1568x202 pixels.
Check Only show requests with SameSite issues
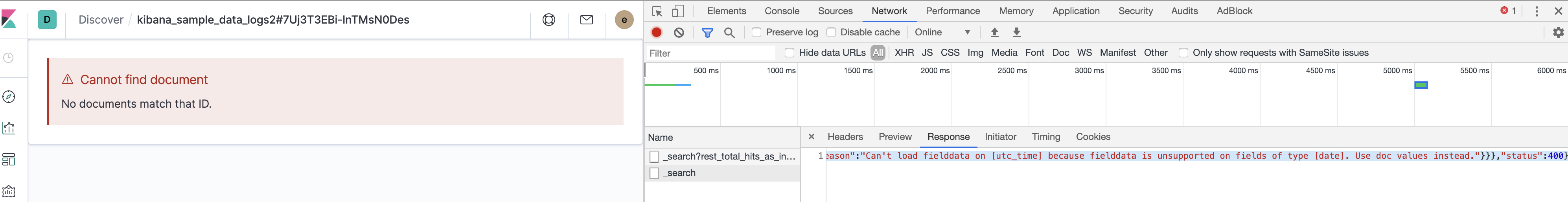(1183, 53)
